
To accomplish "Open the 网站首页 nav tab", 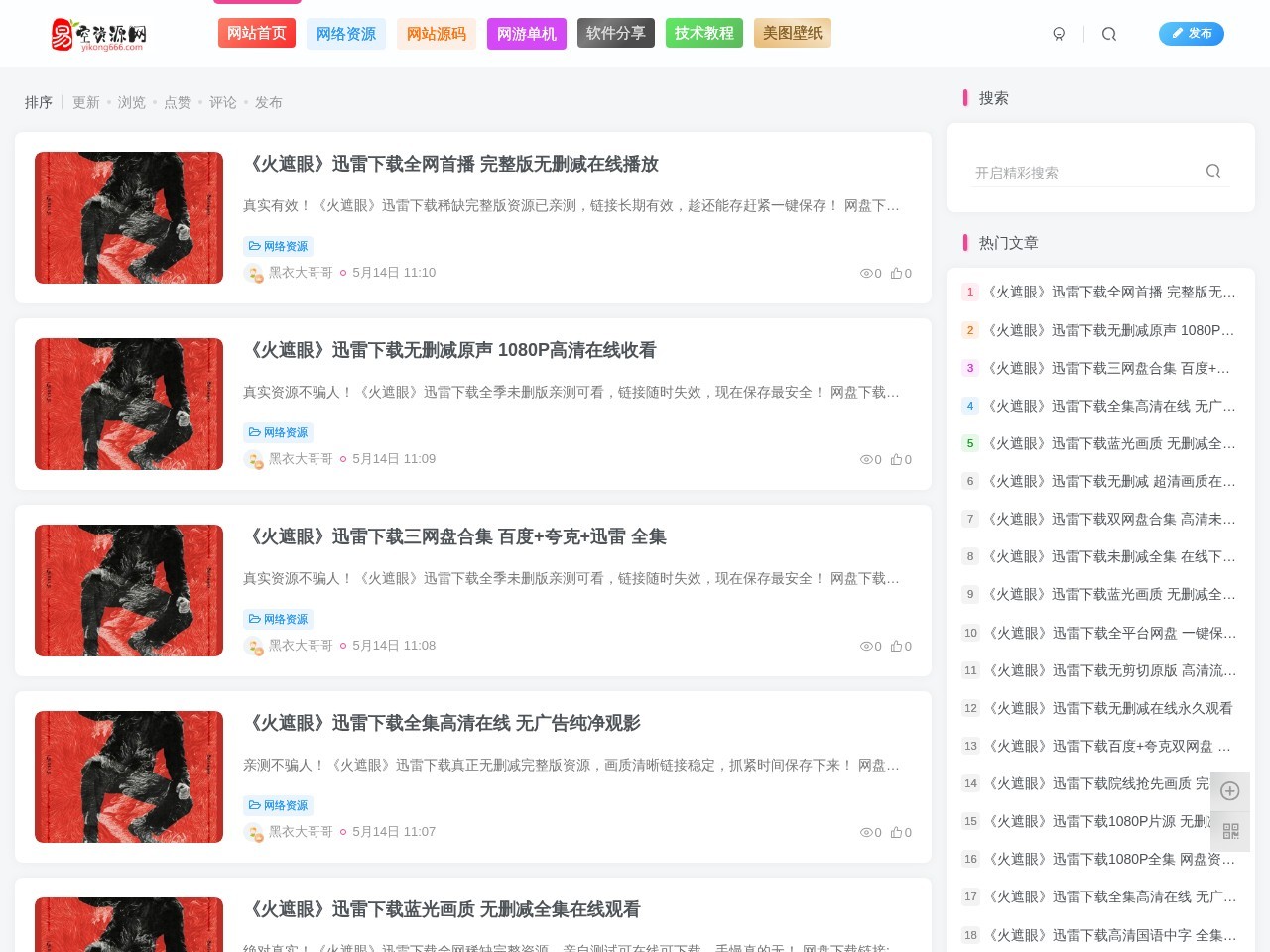I will (257, 33).
